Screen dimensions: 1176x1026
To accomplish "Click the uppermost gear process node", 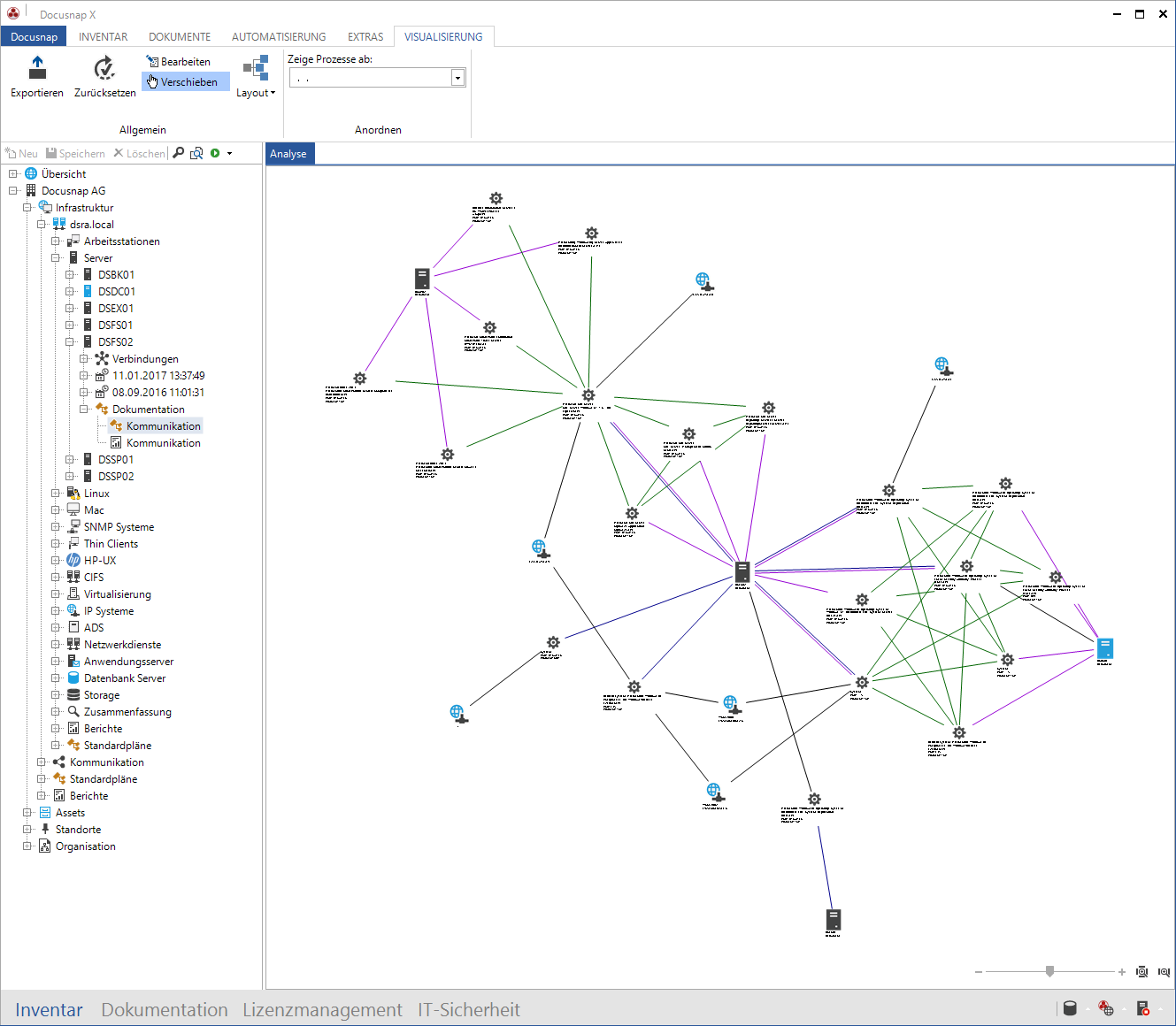I will tap(496, 198).
